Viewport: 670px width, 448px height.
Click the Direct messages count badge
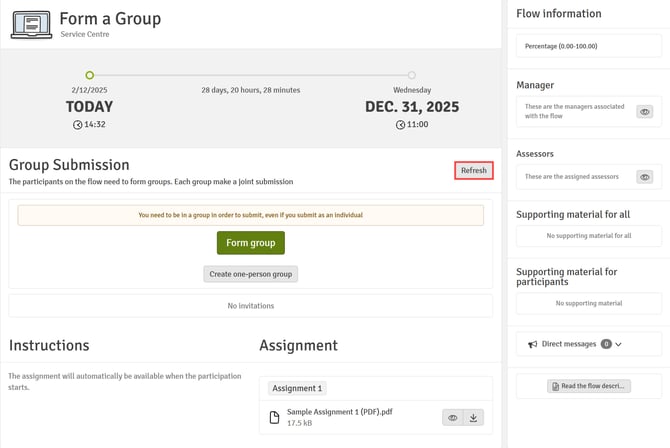point(606,344)
